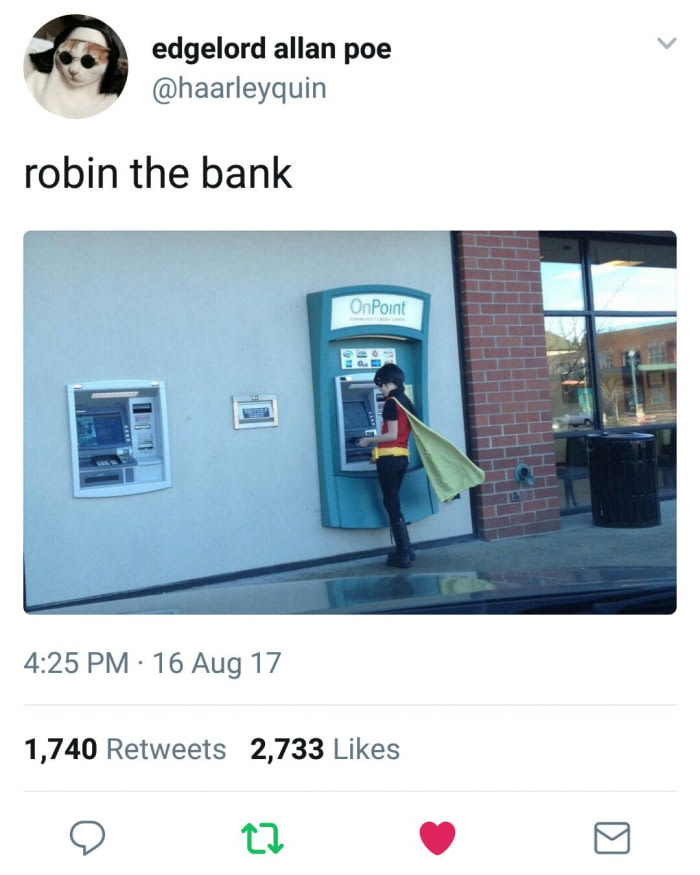Image resolution: width=700 pixels, height=875 pixels.
Task: Visit the @haarleyquin handle
Action: (x=239, y=89)
